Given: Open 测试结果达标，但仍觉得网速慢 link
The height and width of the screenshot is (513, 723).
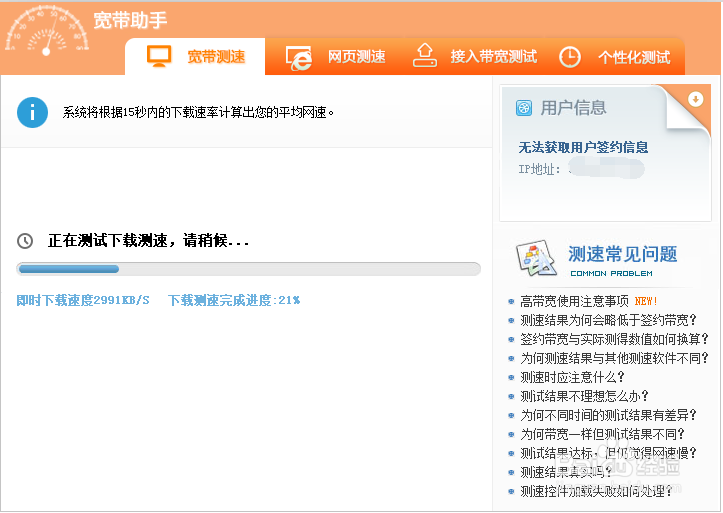Looking at the screenshot, I should click(x=608, y=453).
